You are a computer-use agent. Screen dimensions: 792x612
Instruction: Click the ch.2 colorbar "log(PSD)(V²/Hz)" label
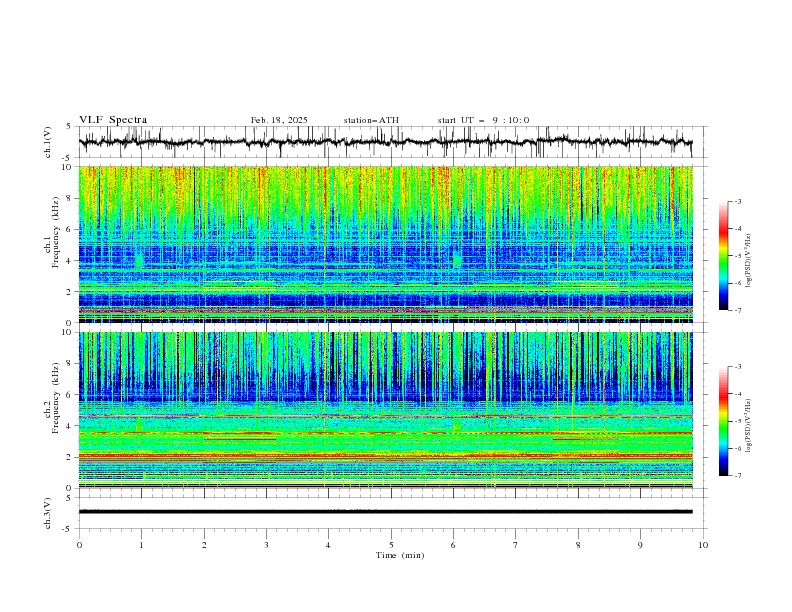[x=749, y=426]
